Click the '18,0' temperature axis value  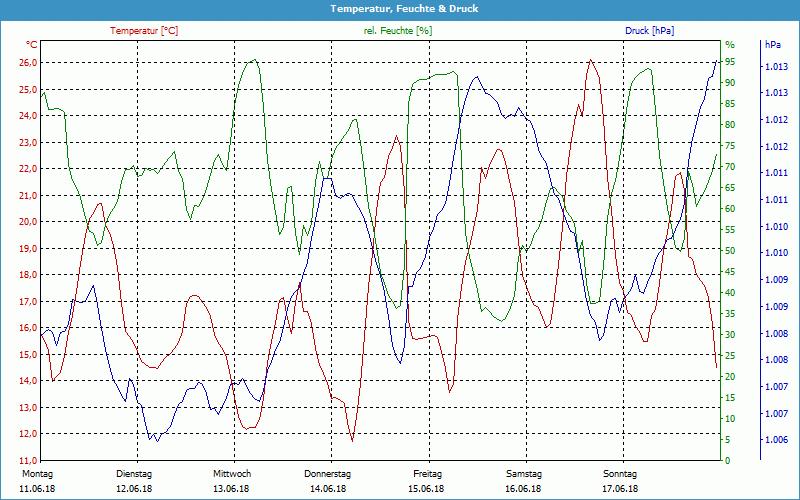click(x=28, y=275)
